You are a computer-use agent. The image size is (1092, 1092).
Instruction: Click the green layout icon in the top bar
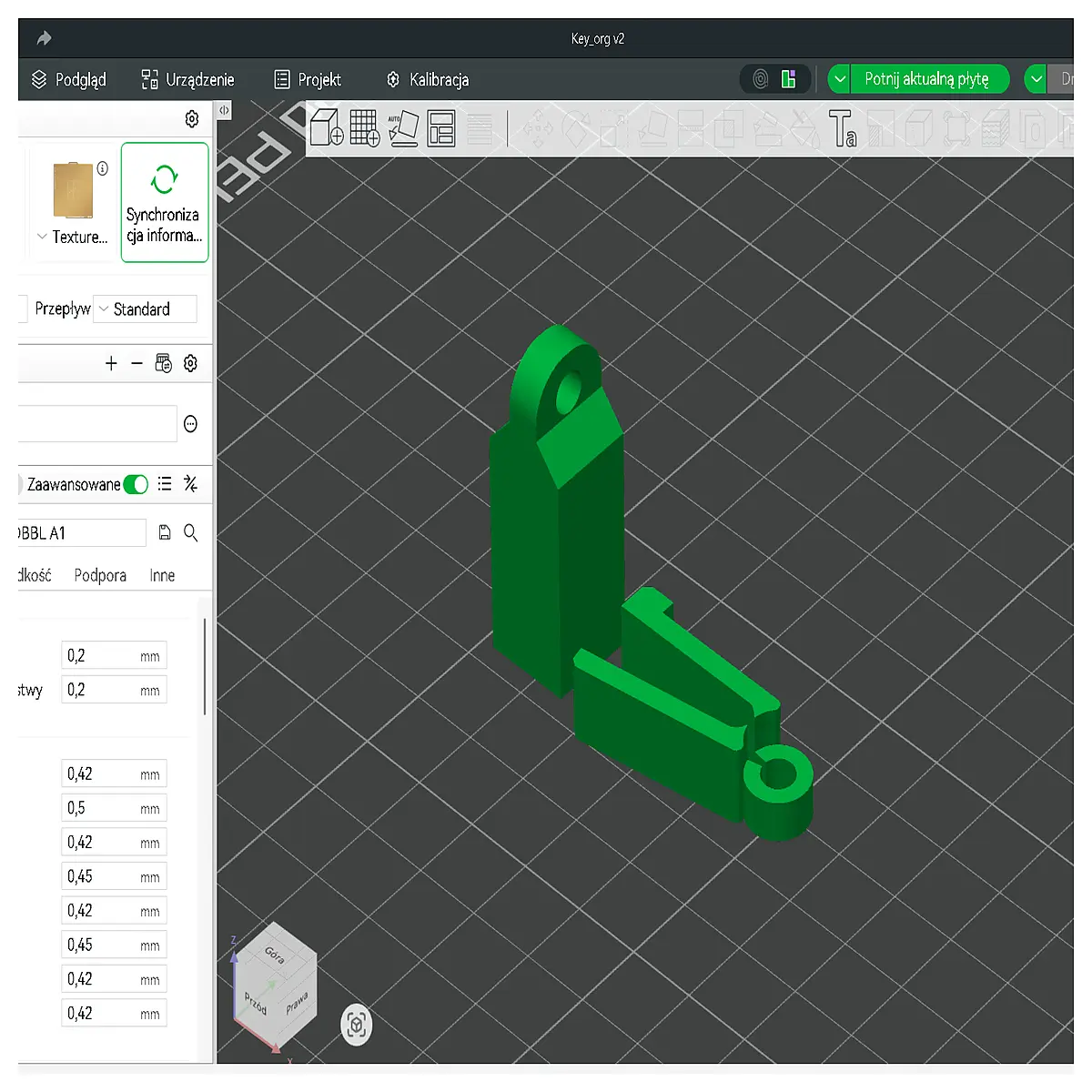coord(789,79)
